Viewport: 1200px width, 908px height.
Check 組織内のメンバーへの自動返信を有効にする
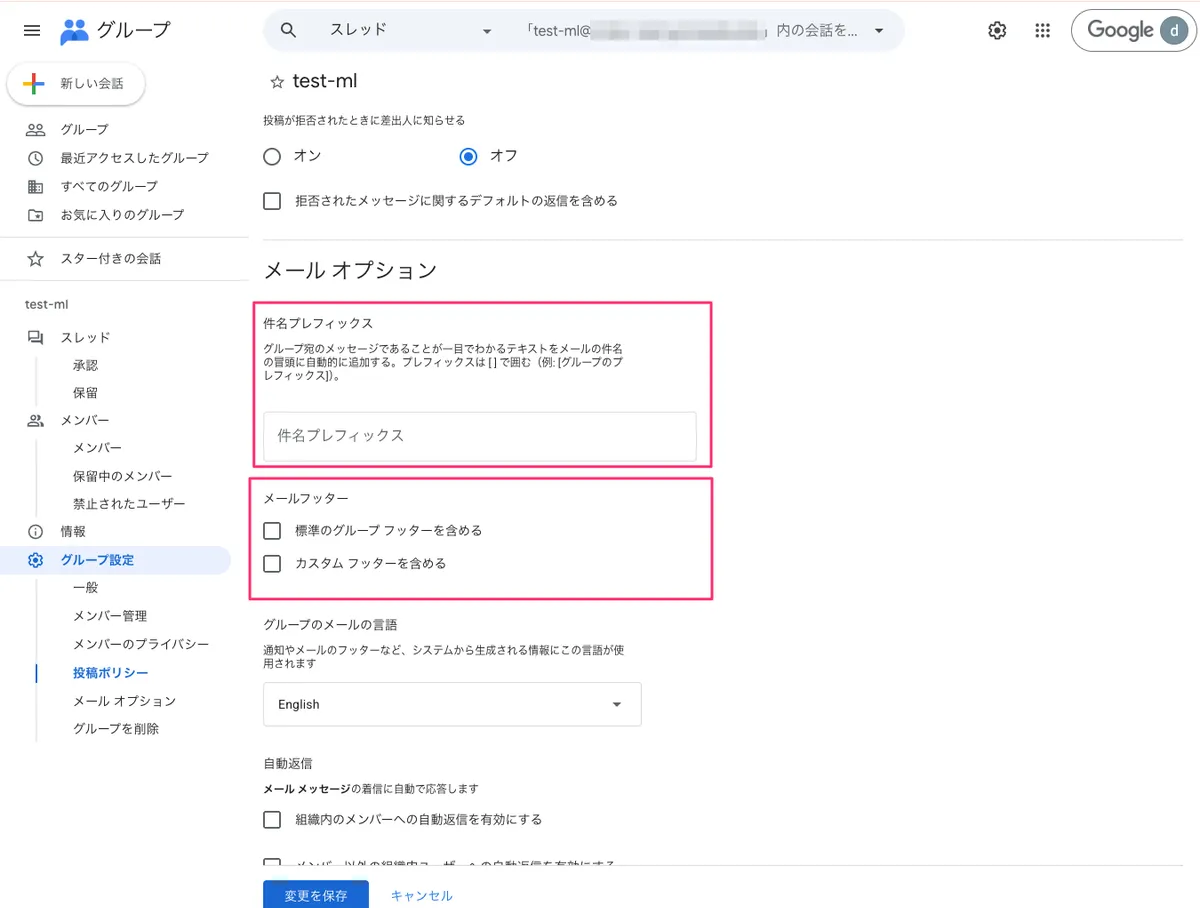[x=272, y=820]
